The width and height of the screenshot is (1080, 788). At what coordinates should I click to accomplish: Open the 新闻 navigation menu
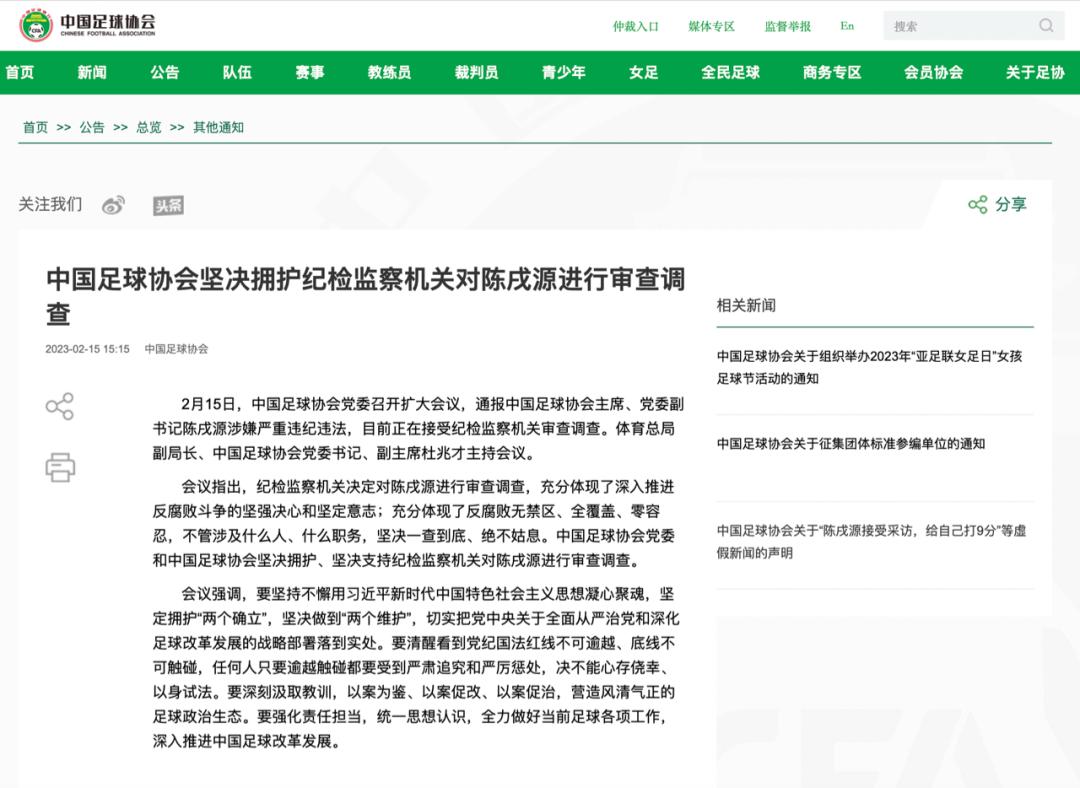[92, 73]
